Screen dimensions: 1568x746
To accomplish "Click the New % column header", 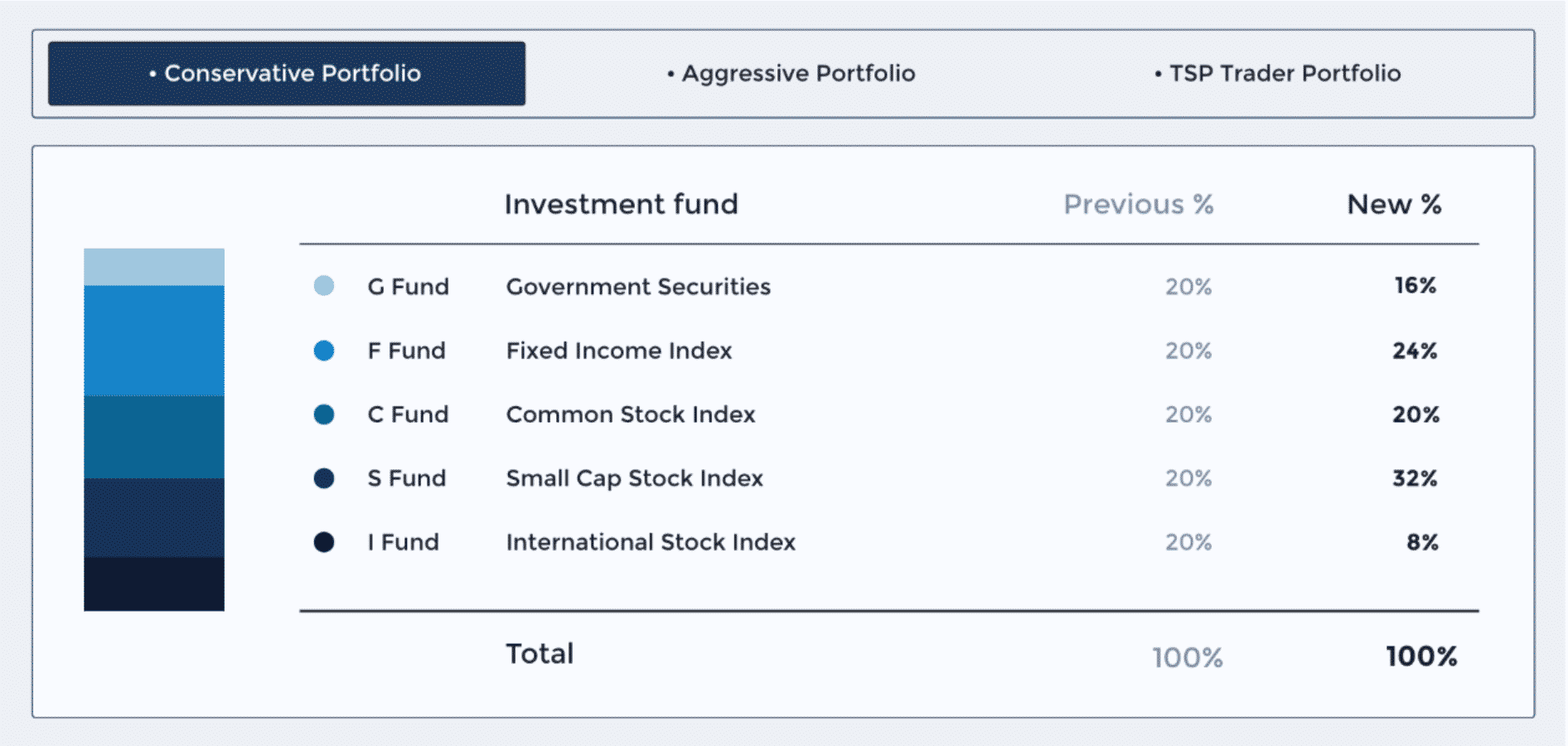I will tap(1394, 205).
